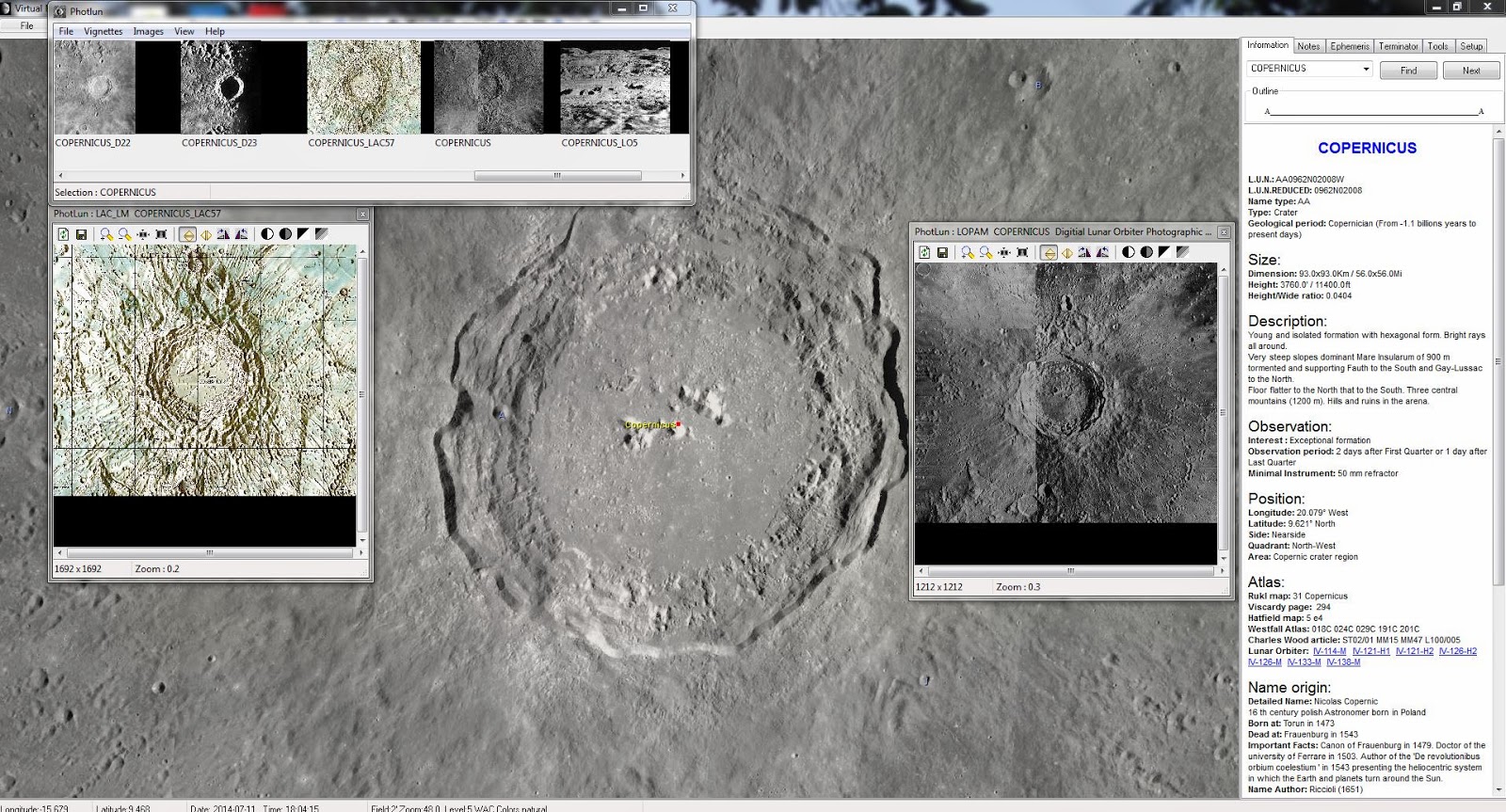
Task: Open main Virtual Moon File menu
Action: pos(27,25)
